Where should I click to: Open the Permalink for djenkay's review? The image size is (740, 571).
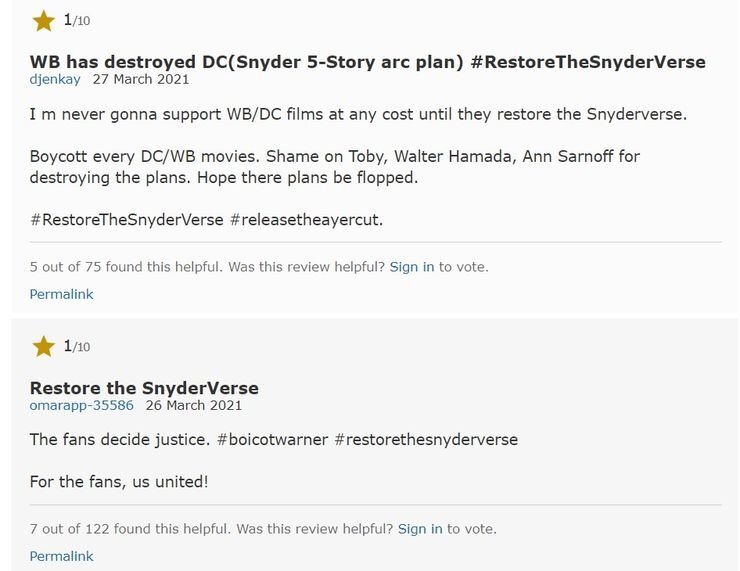point(61,294)
